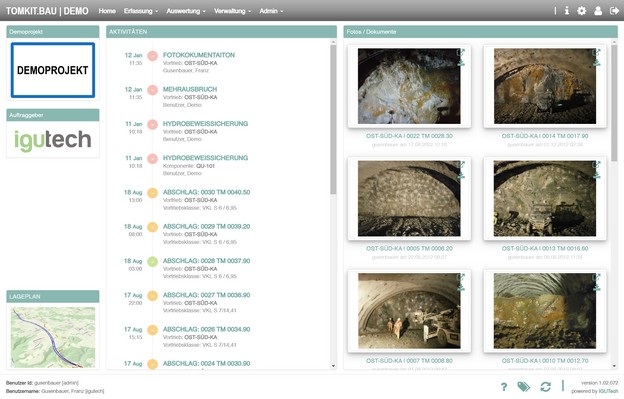
Task: Open help question mark in the footer
Action: click(x=504, y=386)
